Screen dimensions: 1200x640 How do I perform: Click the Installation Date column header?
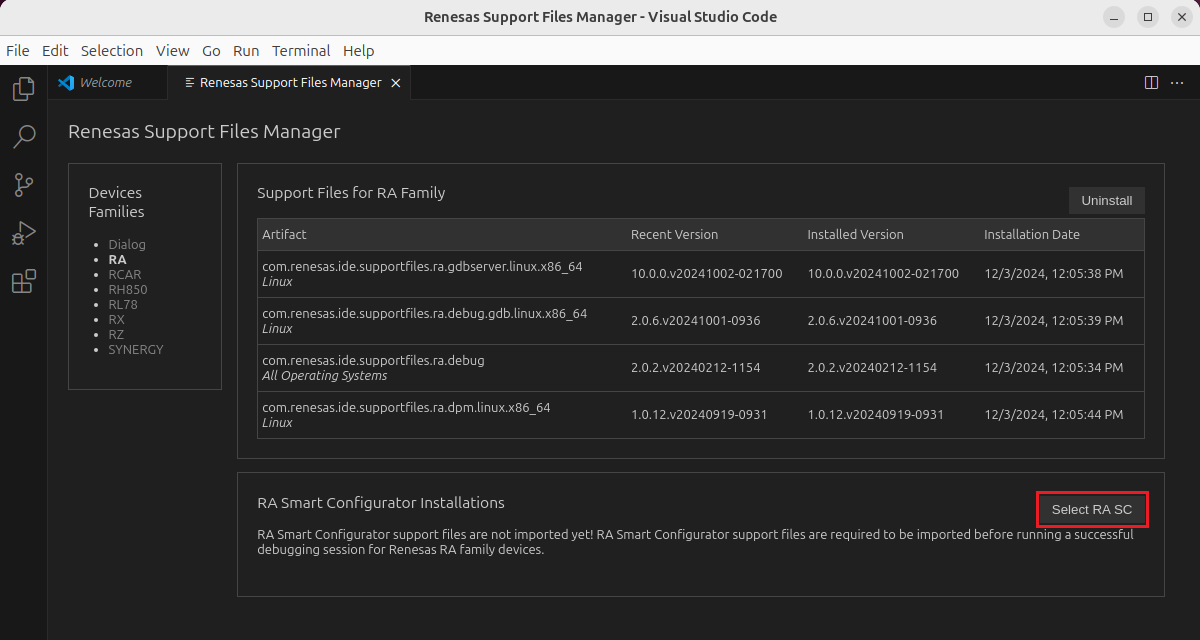[1032, 234]
